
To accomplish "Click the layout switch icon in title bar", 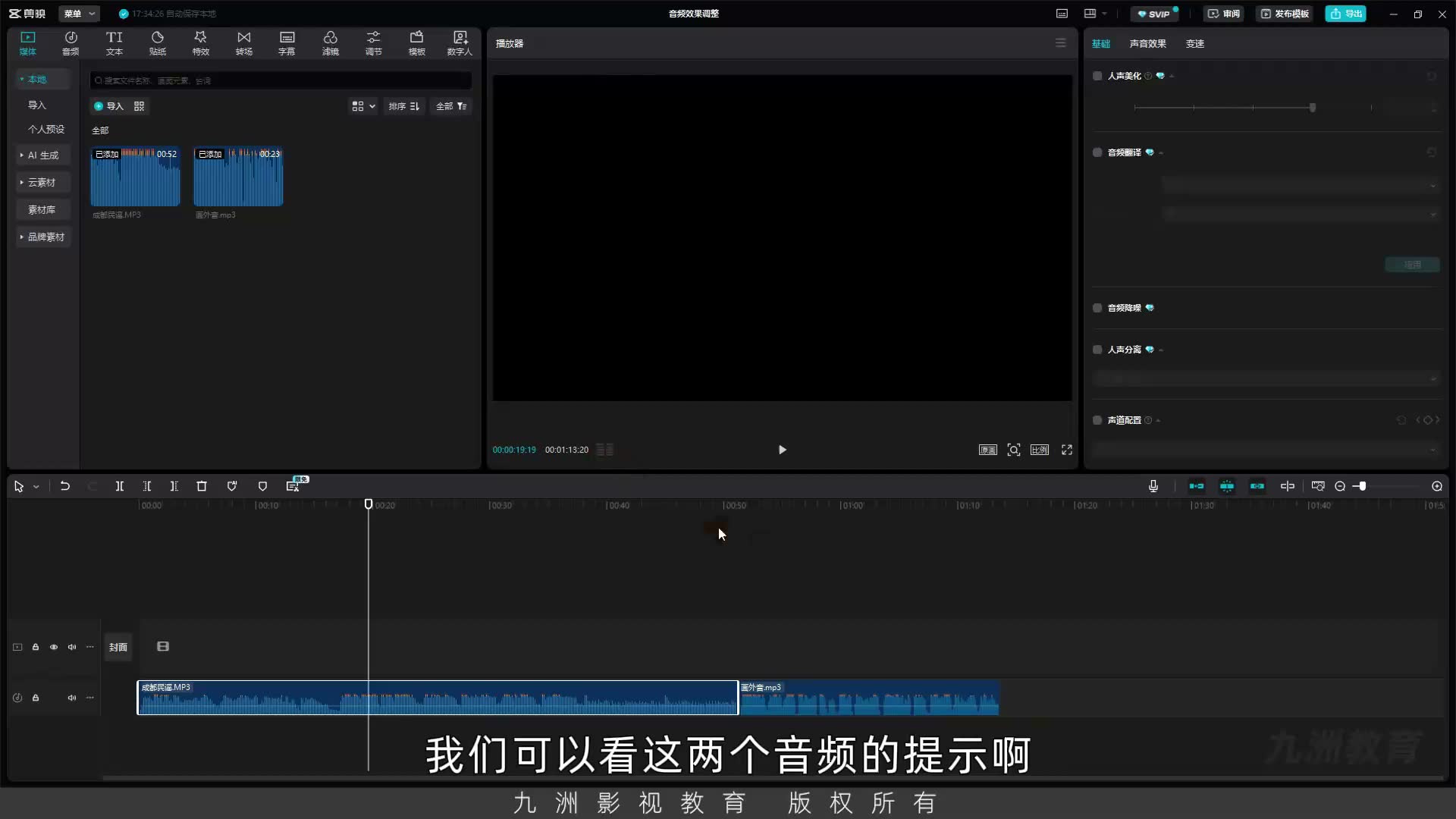I will click(x=1090, y=14).
